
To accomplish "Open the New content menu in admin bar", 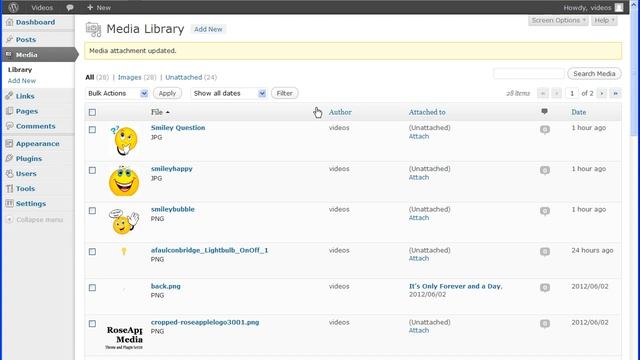I will pos(99,7).
